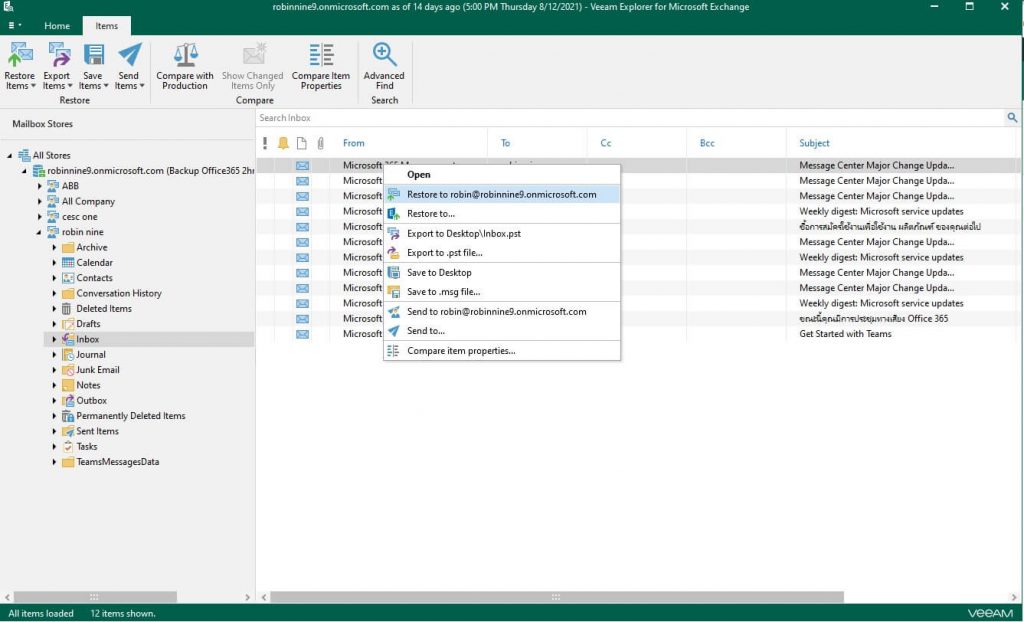This screenshot has height=622, width=1024.
Task: Choose Restore to robin@robinnine9.onmicrosoft.com
Action: (502, 194)
